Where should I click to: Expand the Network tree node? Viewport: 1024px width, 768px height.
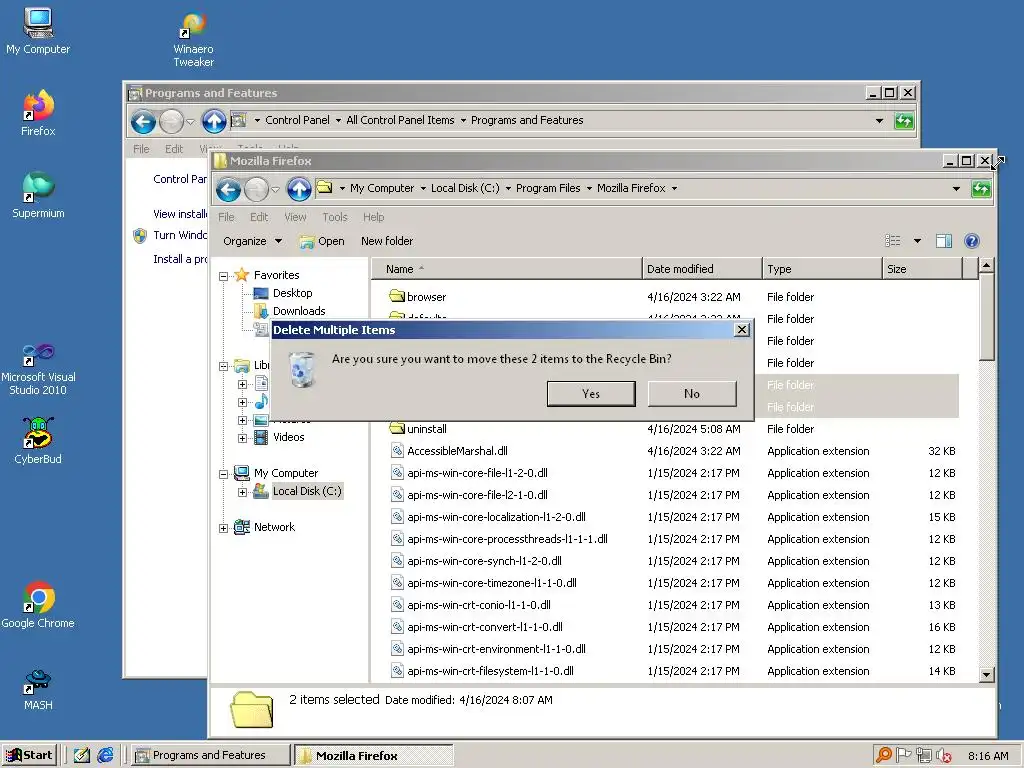tap(223, 528)
